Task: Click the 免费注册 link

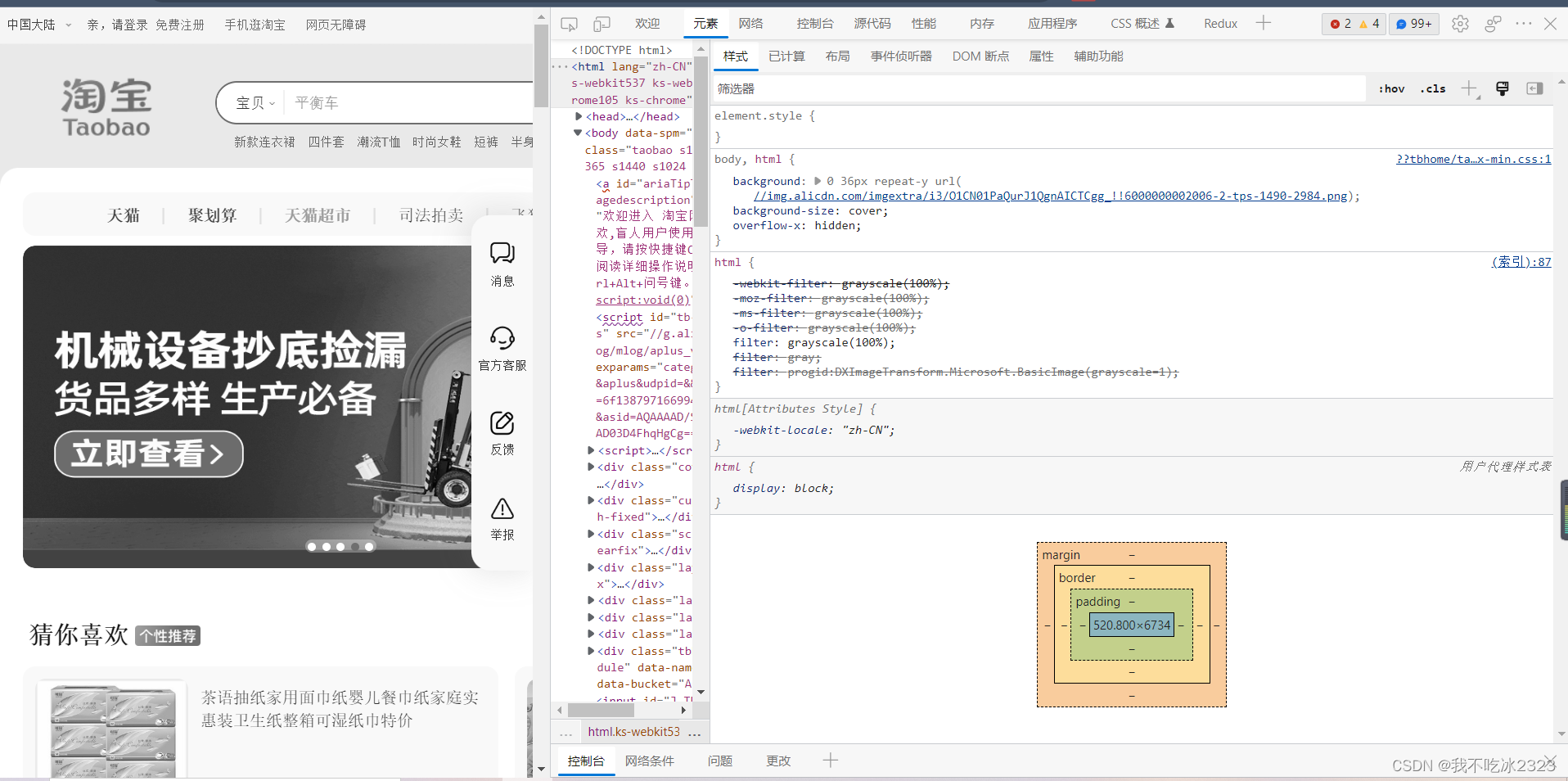Action: tap(180, 25)
